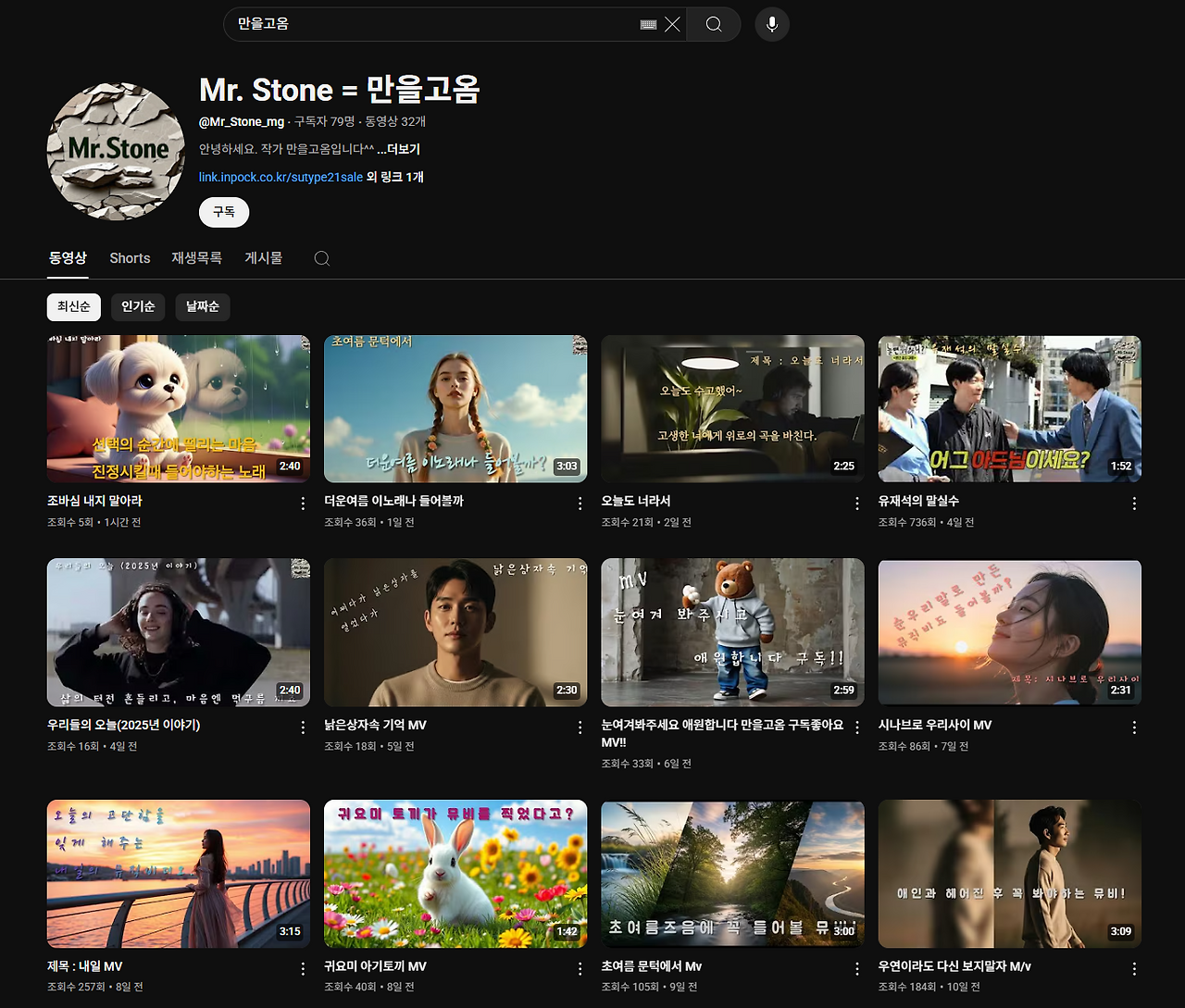1185x1008 pixels.
Task: Open the 시나브로 우리사이 MV video title
Action: tap(935, 725)
